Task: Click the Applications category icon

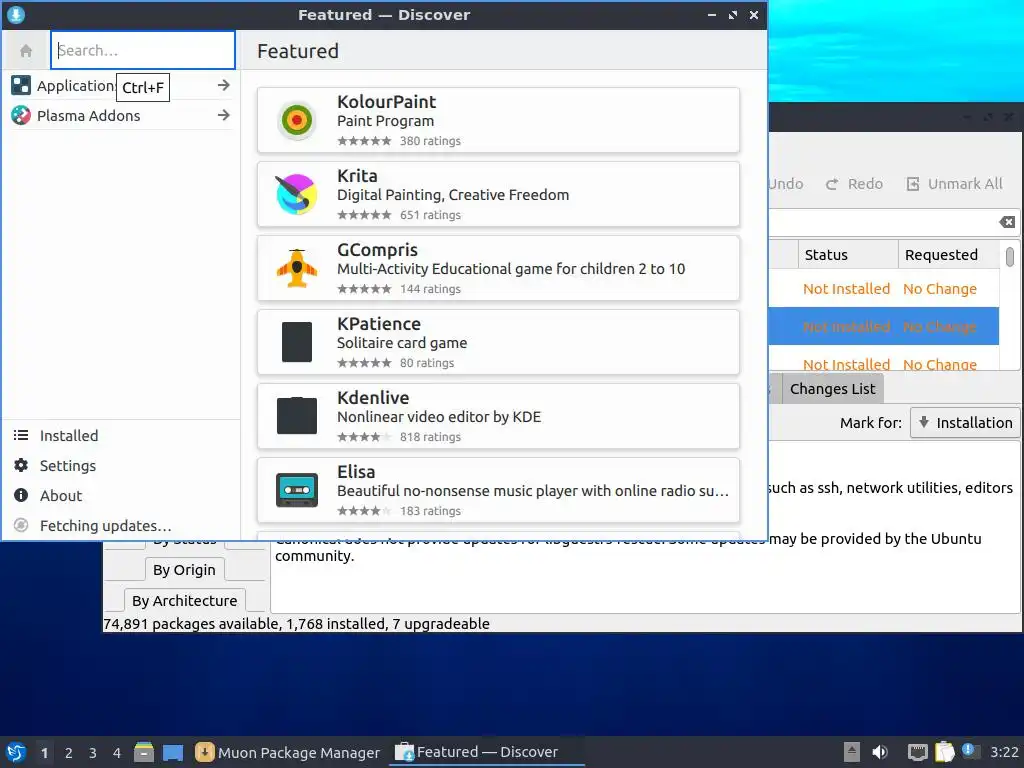Action: [x=21, y=86]
